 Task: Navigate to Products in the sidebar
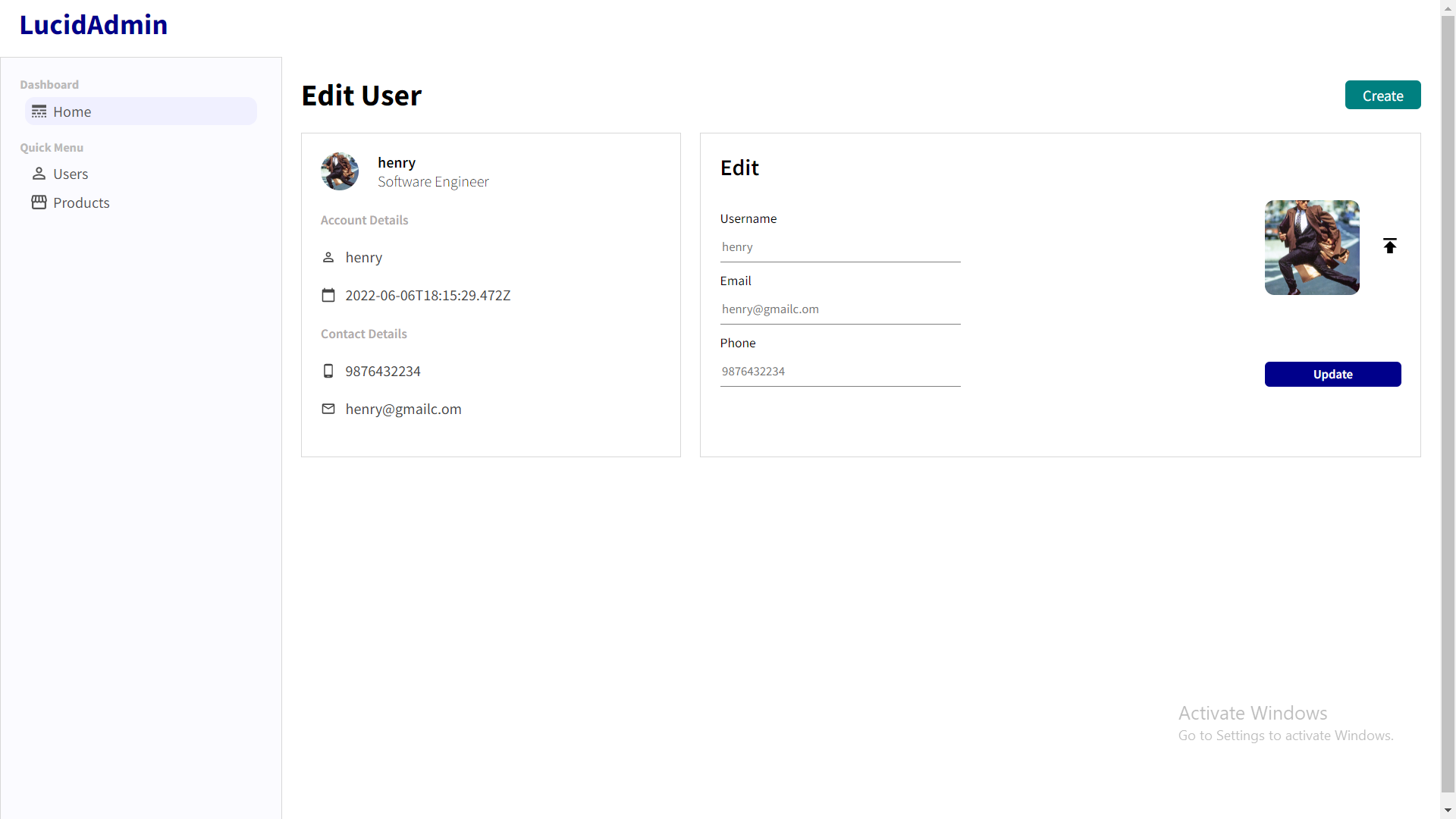point(81,202)
